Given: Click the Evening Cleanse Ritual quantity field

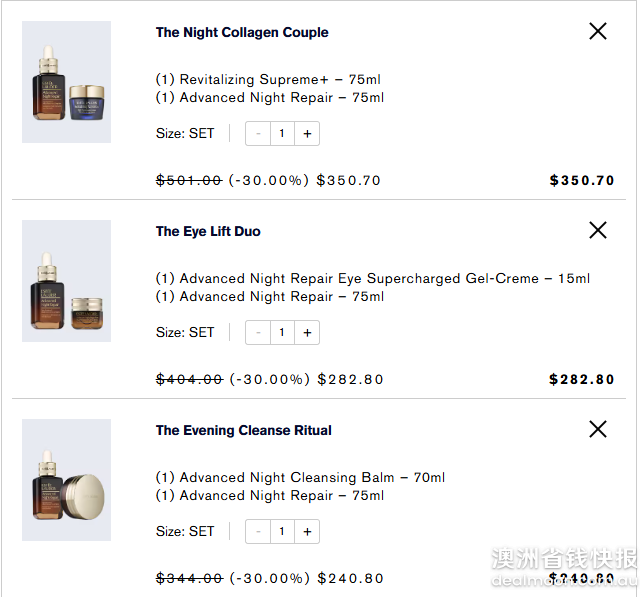Looking at the screenshot, I should coord(282,531).
